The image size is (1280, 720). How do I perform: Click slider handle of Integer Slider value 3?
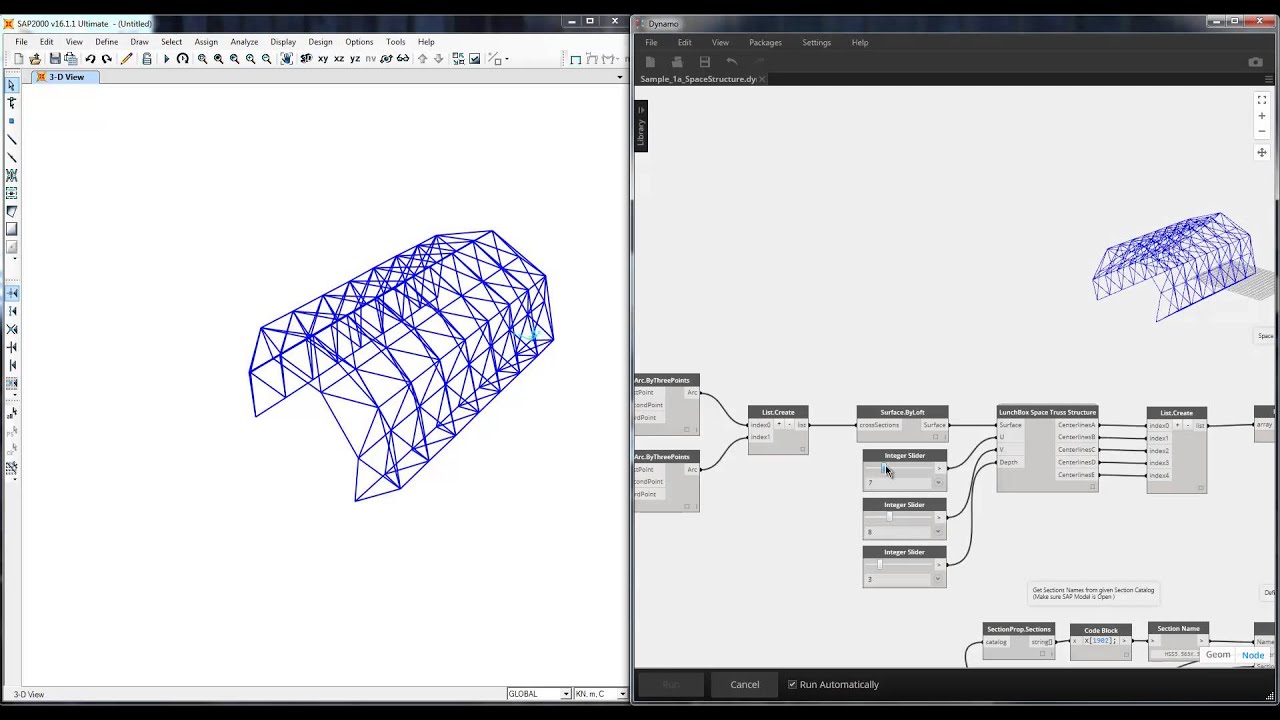tap(880, 564)
